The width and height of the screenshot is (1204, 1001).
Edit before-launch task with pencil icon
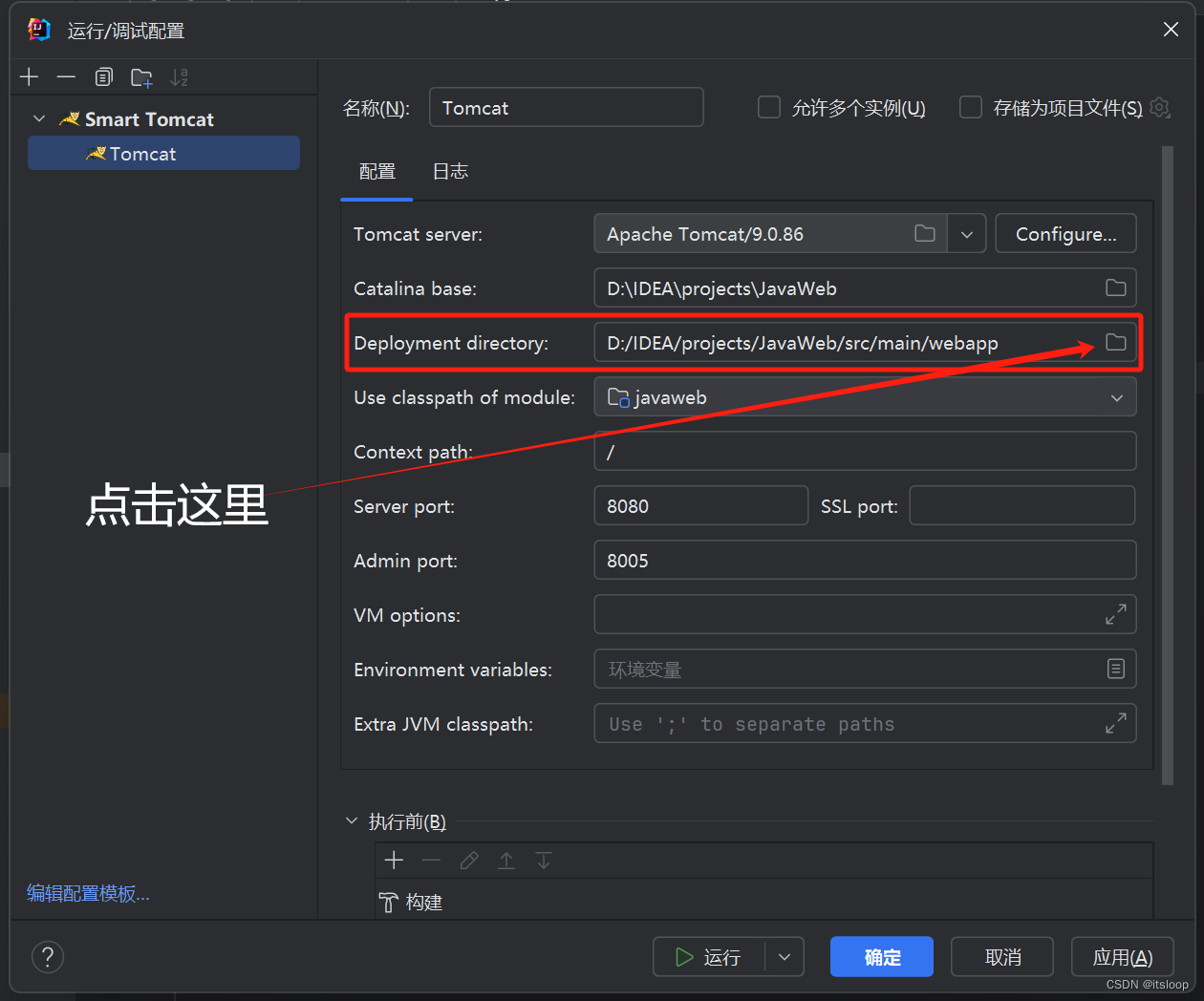tap(468, 861)
